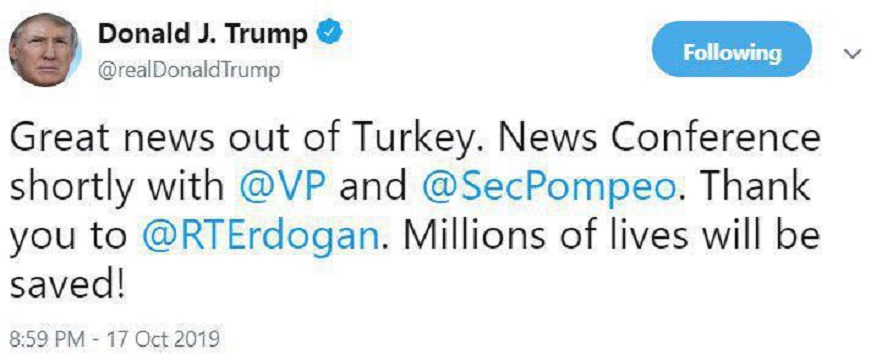871x360 pixels.
Task: Toggle the Following button
Action: point(732,52)
